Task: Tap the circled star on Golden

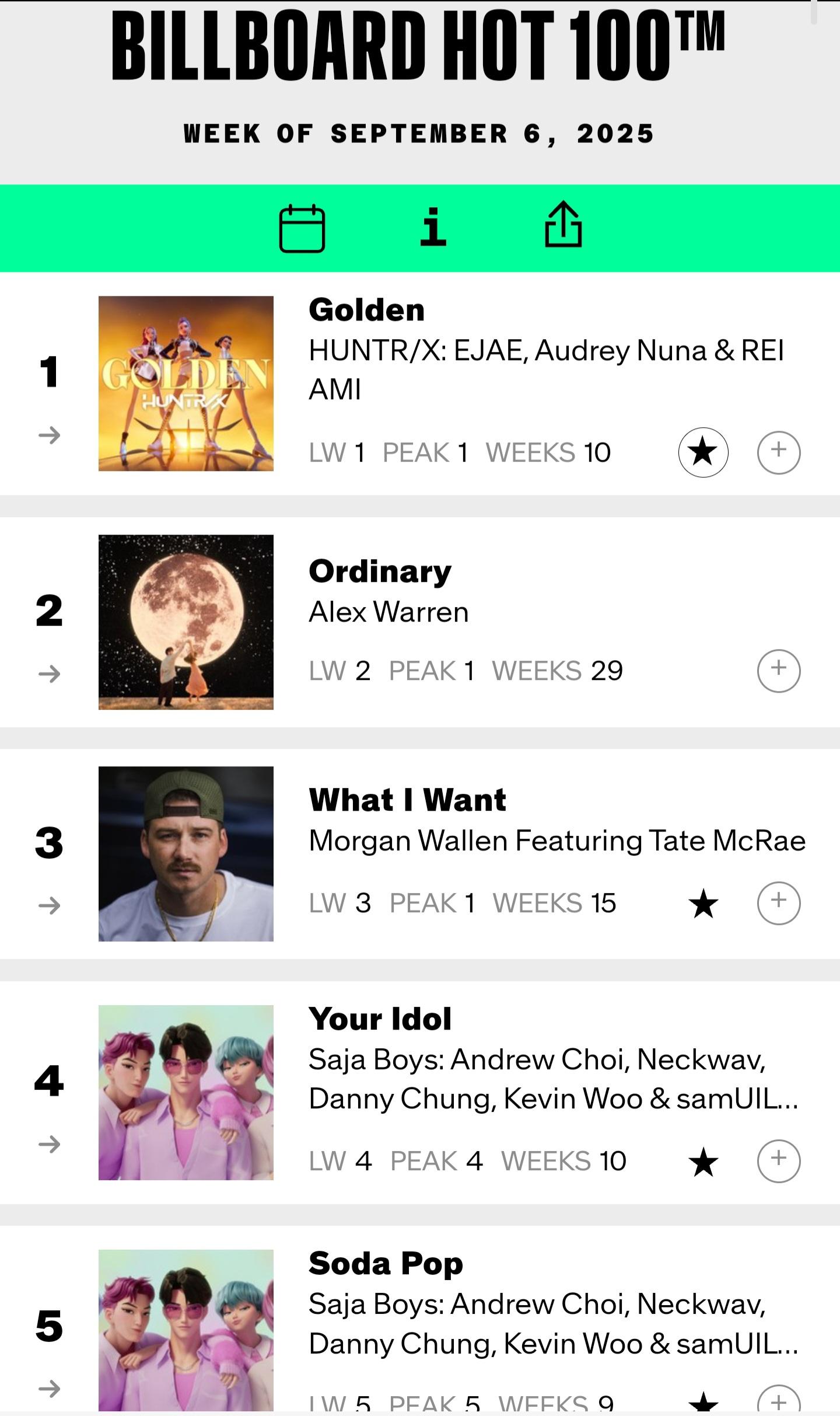Action: 703,452
